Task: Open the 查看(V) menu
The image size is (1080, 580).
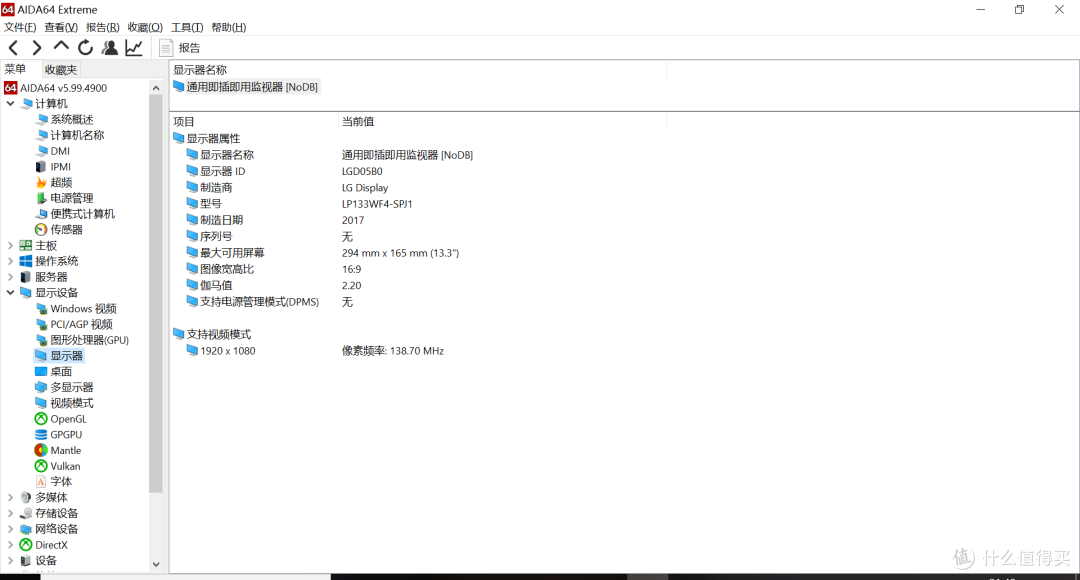Action: pos(61,28)
